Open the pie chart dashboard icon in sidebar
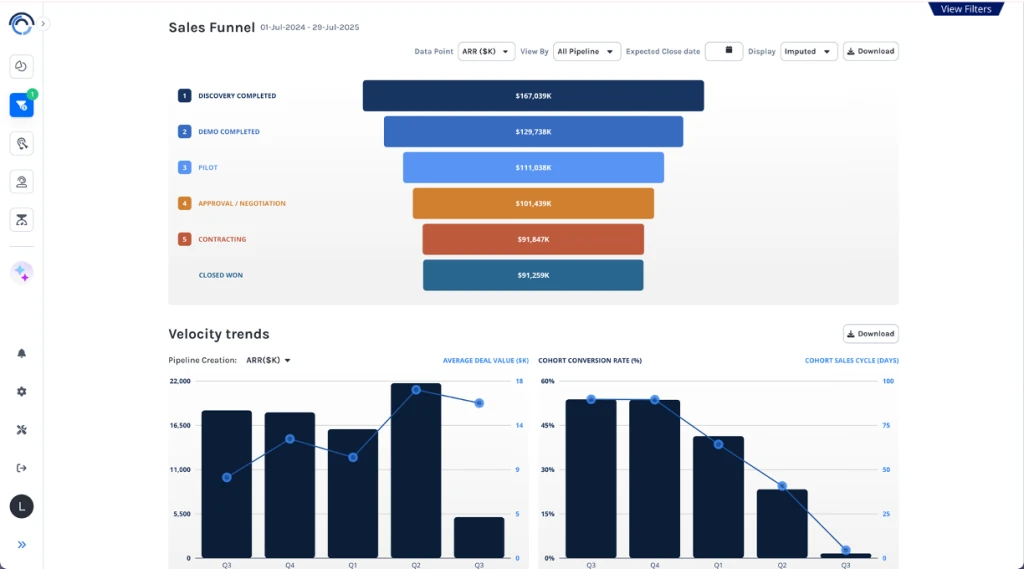The width and height of the screenshot is (1024, 569). tap(21, 67)
